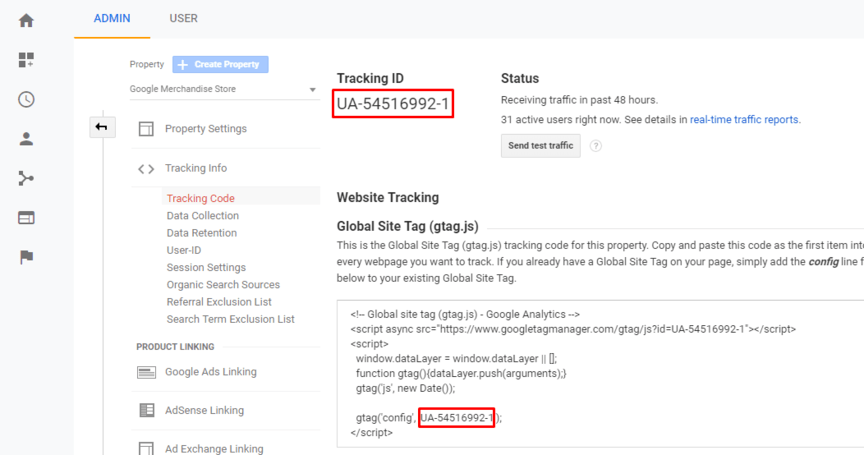The width and height of the screenshot is (864, 455).
Task: Click the window.dataLayer code line
Action: [x=456, y=359]
